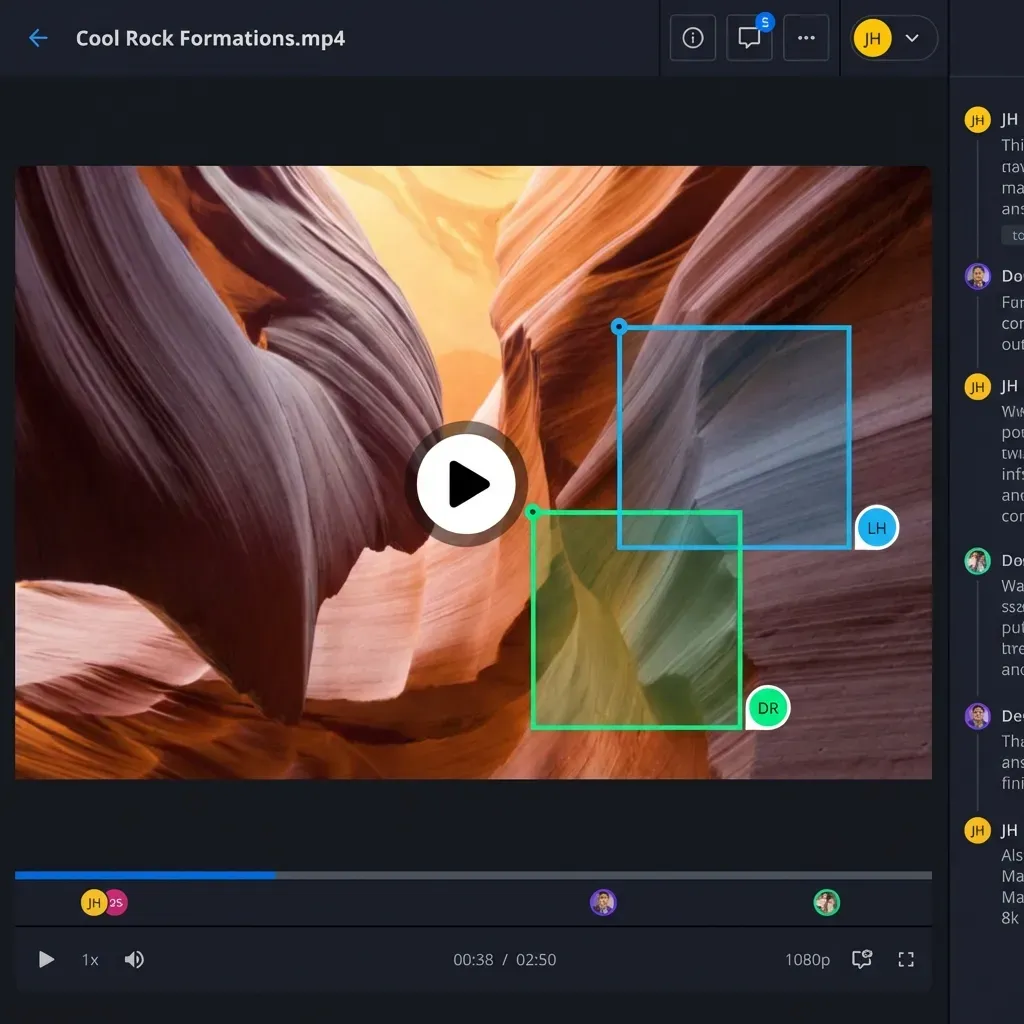
Task: Play the video from the center overlay
Action: (x=466, y=483)
